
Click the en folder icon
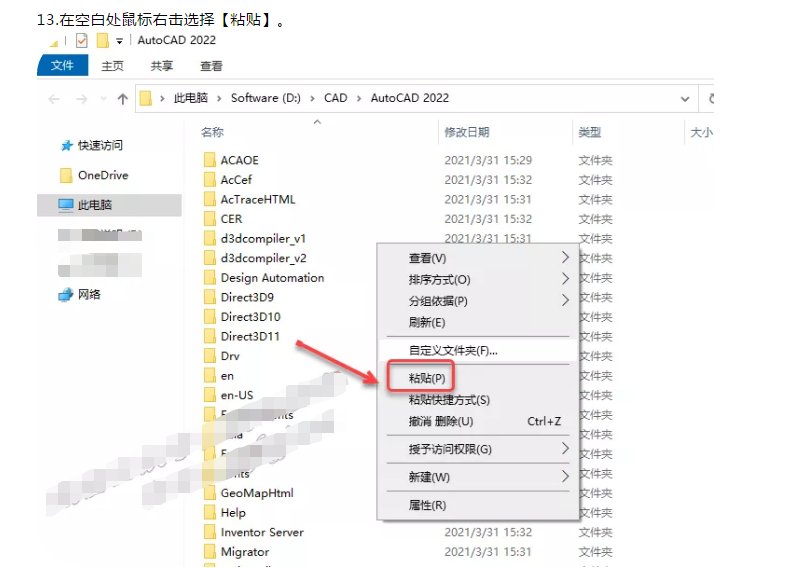pos(210,375)
